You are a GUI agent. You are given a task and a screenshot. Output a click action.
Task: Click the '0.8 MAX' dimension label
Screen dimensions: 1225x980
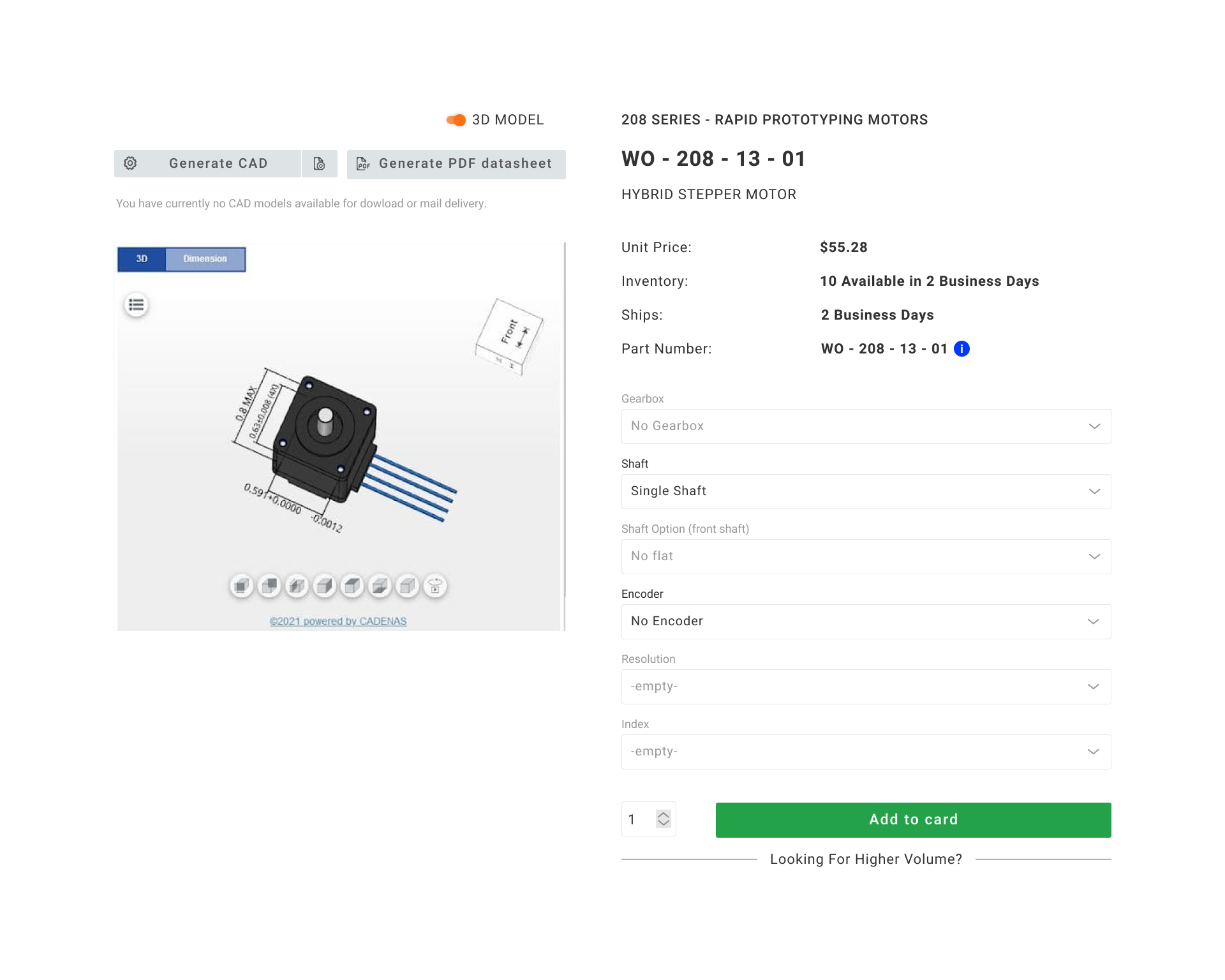[246, 403]
